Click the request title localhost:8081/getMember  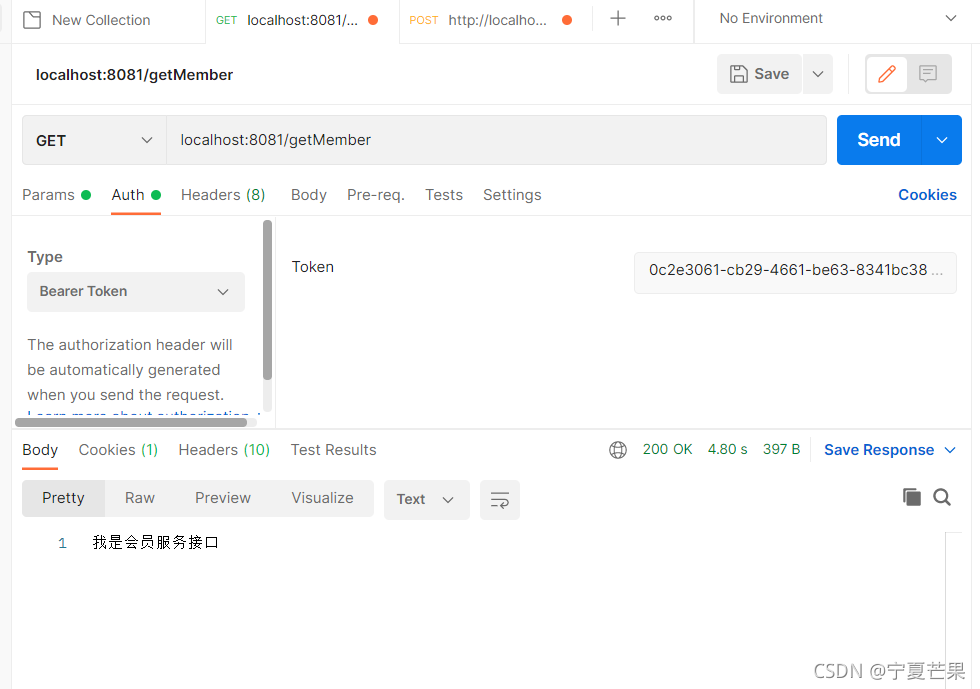click(134, 75)
